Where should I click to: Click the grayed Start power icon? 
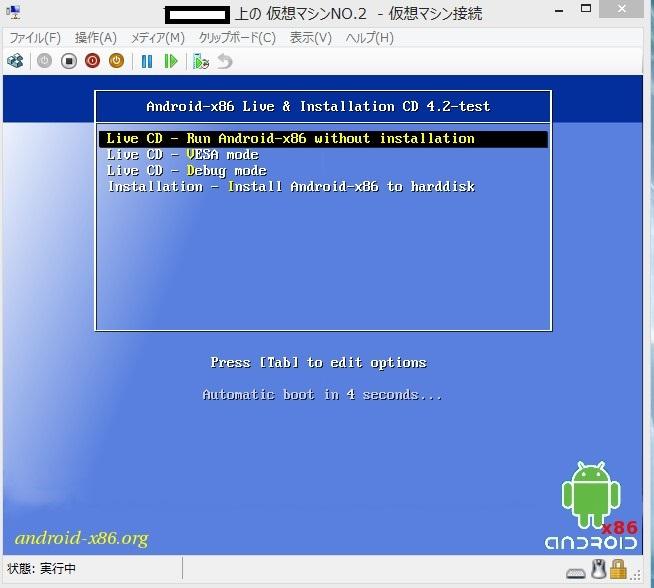pyautogui.click(x=44, y=61)
